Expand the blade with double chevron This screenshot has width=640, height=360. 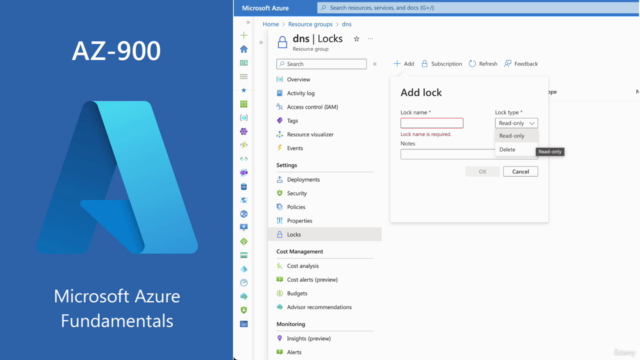tap(261, 42)
